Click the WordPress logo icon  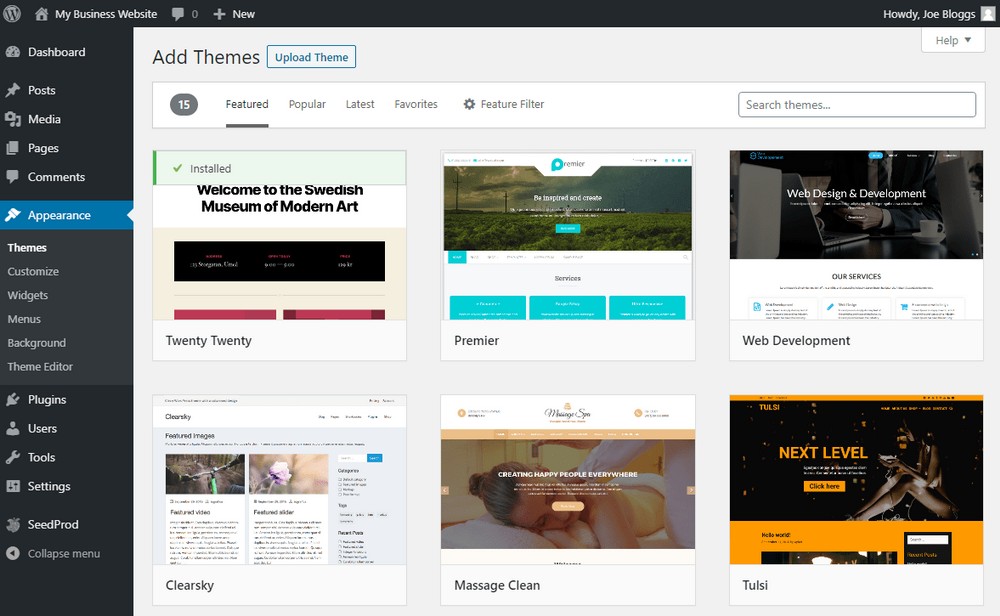click(13, 14)
